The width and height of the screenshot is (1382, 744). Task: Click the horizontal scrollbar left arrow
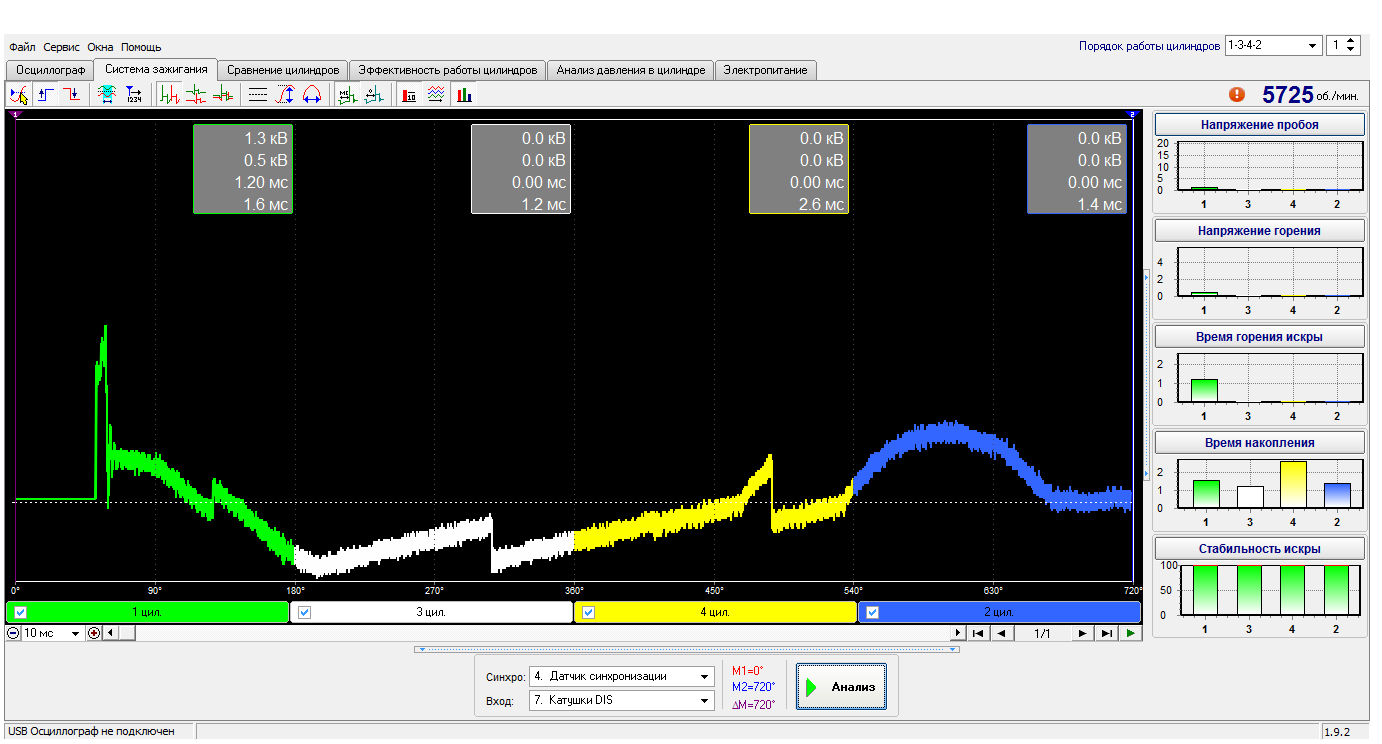point(111,633)
